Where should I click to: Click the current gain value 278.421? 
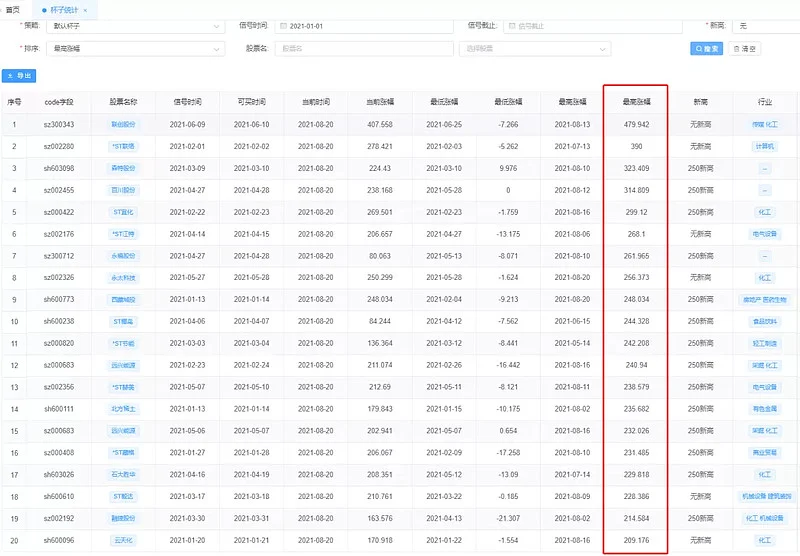[380, 146]
